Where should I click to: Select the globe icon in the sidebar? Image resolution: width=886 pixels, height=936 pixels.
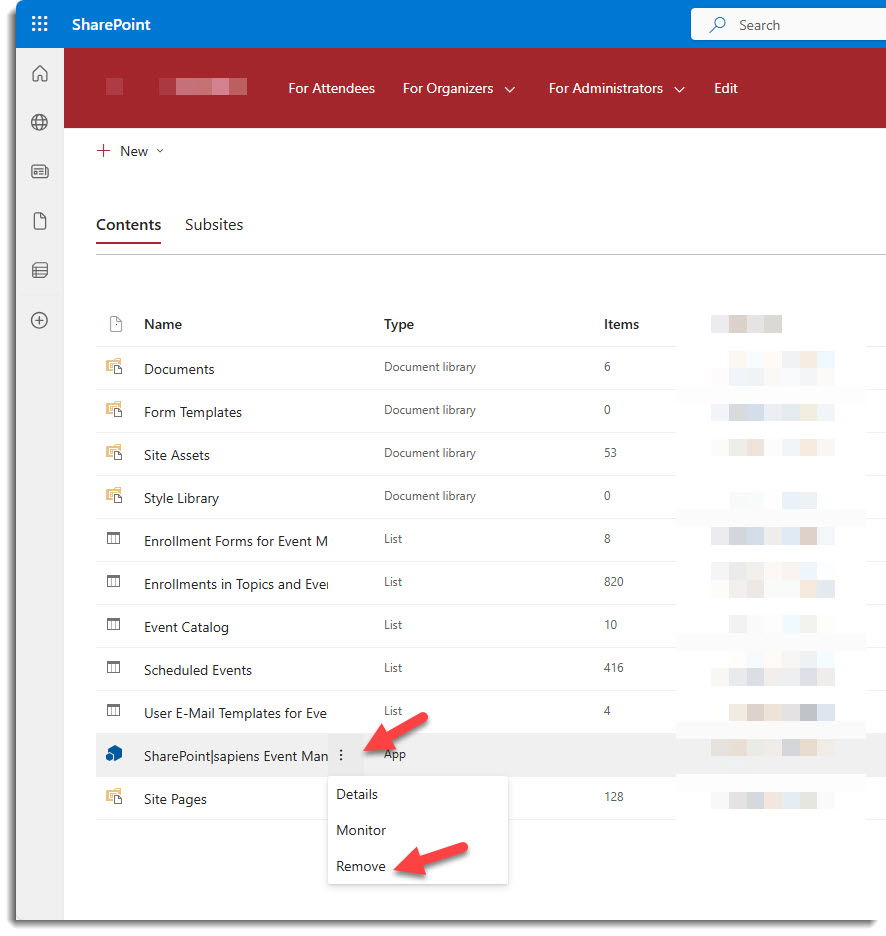pyautogui.click(x=38, y=121)
